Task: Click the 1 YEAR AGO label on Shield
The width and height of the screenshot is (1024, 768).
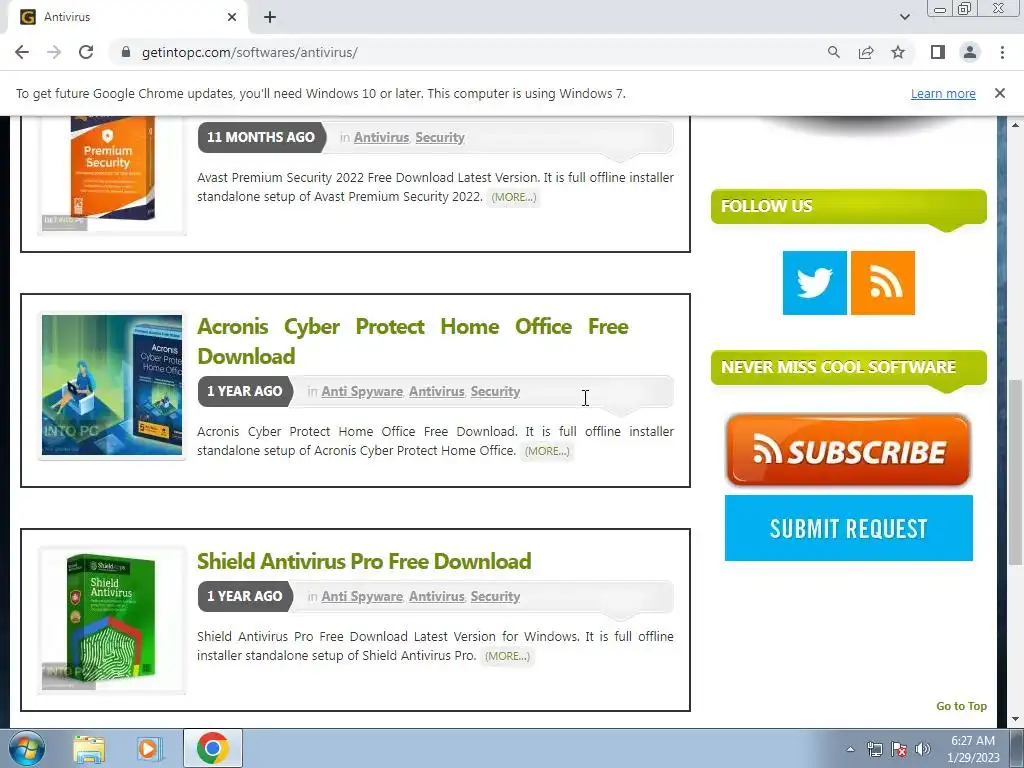Action: pyautogui.click(x=244, y=596)
